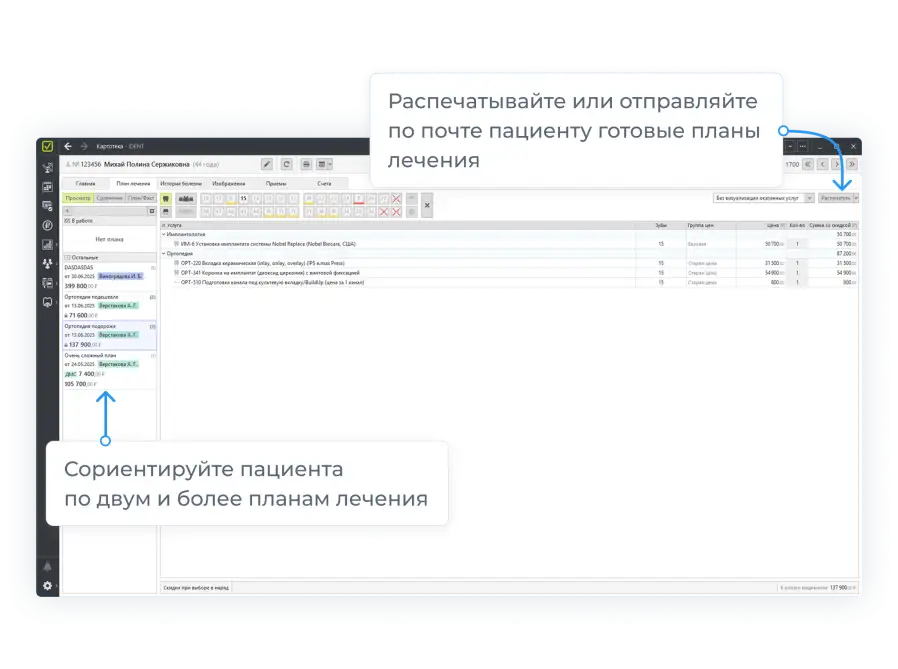Click the back arrow in title bar
Image resolution: width=898 pixels, height=669 pixels.
[x=68, y=146]
